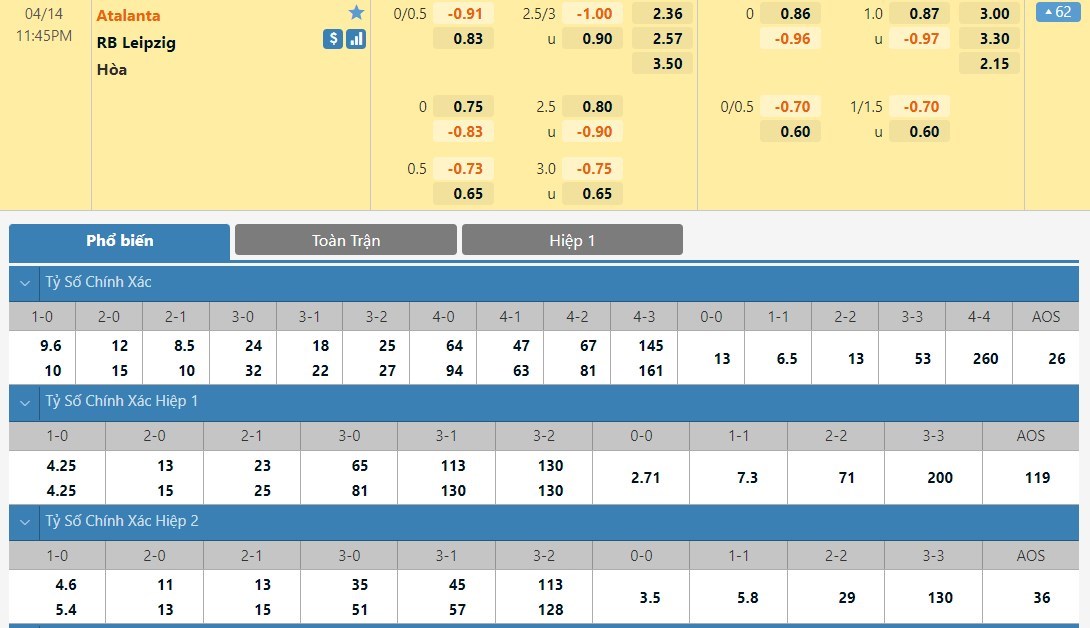Image resolution: width=1090 pixels, height=628 pixels.
Task: Select full-match AOS odds of 26
Action: tap(1056, 358)
